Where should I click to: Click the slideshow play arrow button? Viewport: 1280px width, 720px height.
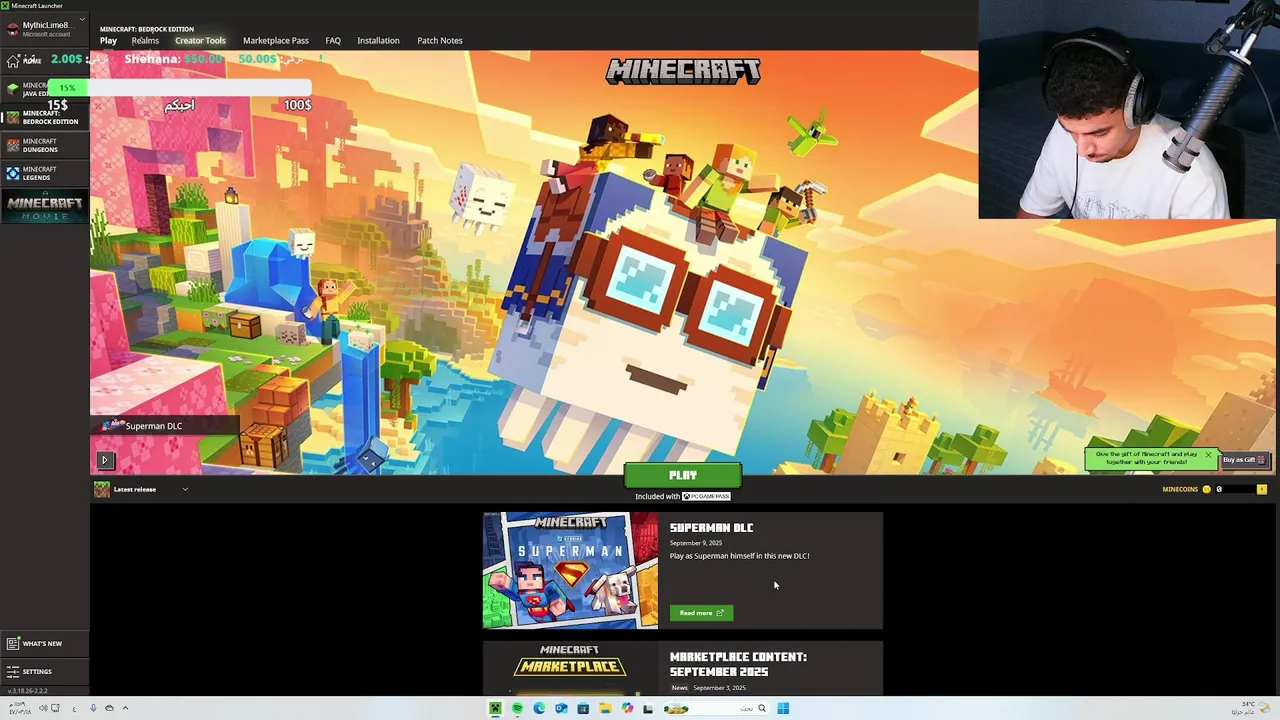104,460
